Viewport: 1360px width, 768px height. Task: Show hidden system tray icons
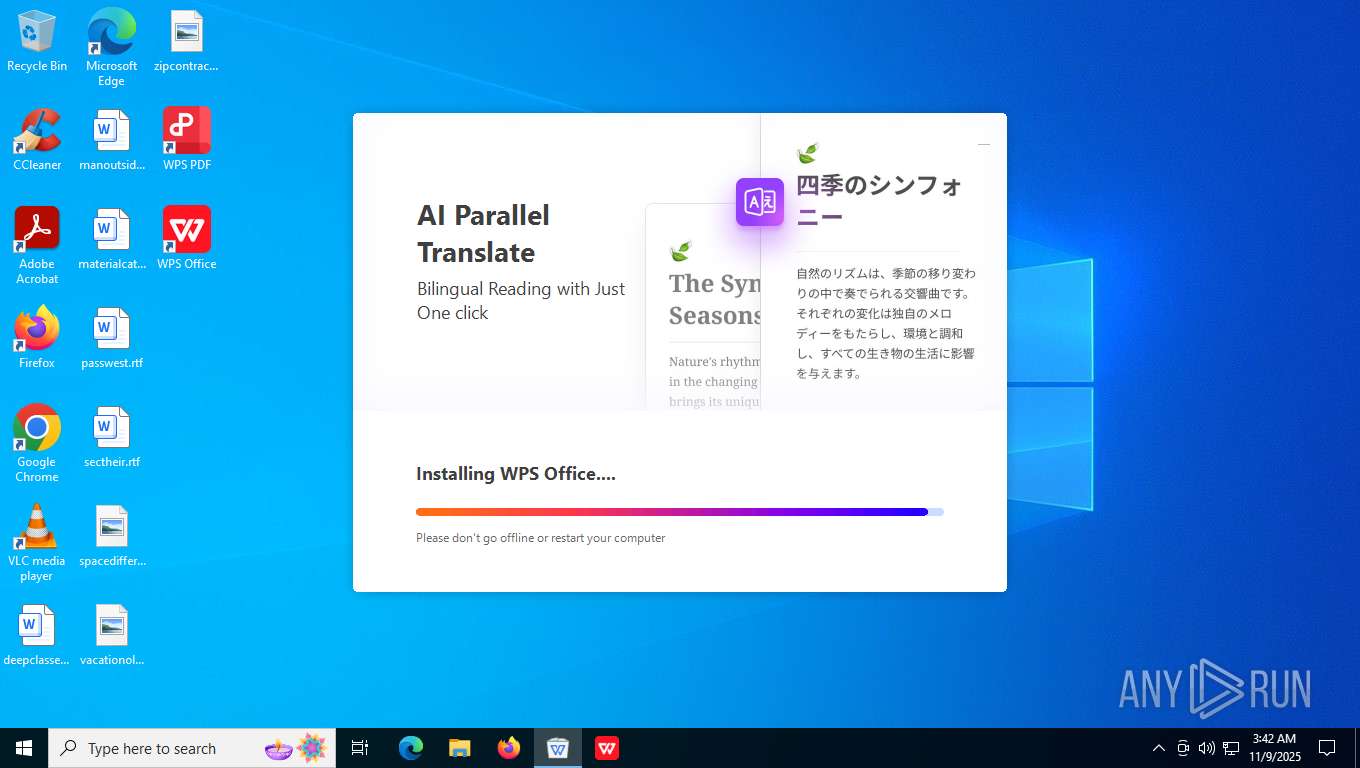(1159, 748)
